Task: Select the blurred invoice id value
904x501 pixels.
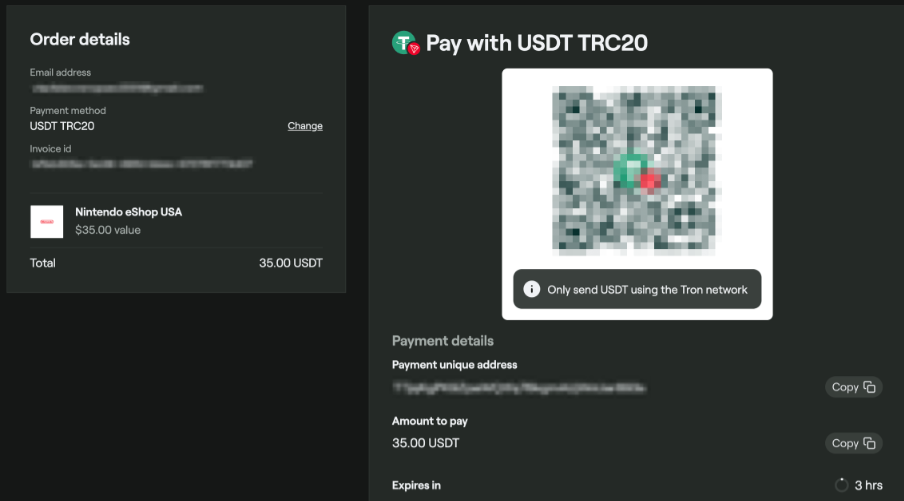Action: coord(142,164)
